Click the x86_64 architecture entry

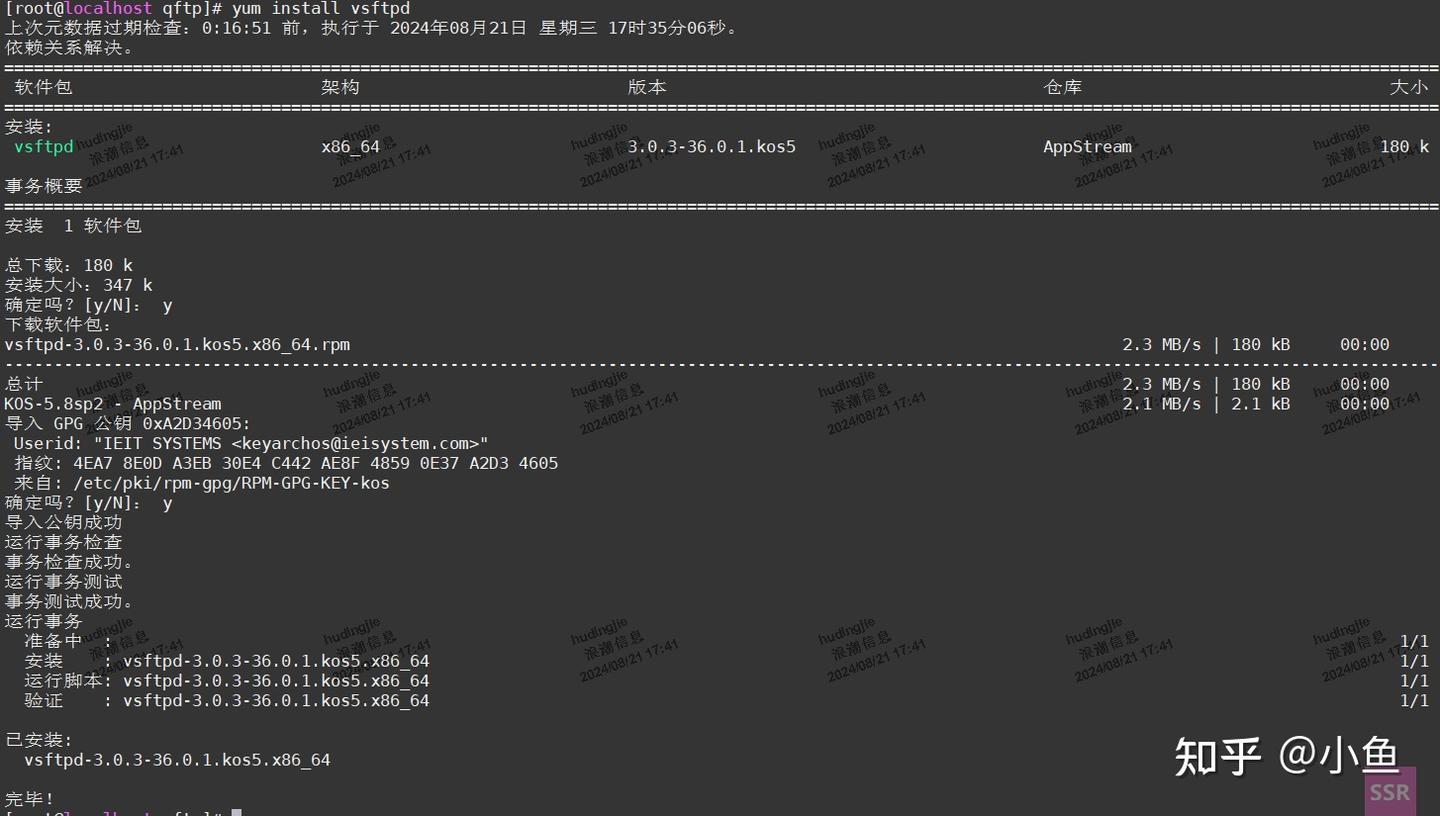[x=350, y=146]
